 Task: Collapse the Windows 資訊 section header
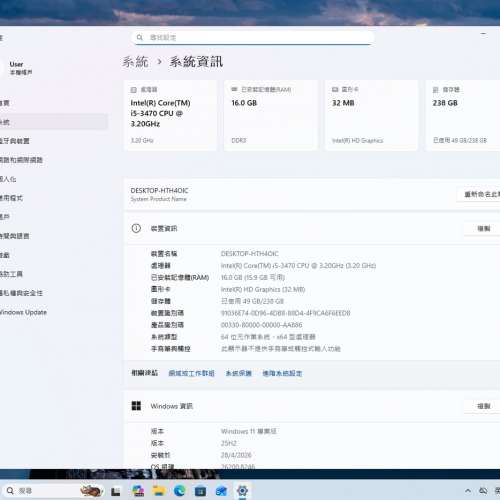(x=312, y=406)
